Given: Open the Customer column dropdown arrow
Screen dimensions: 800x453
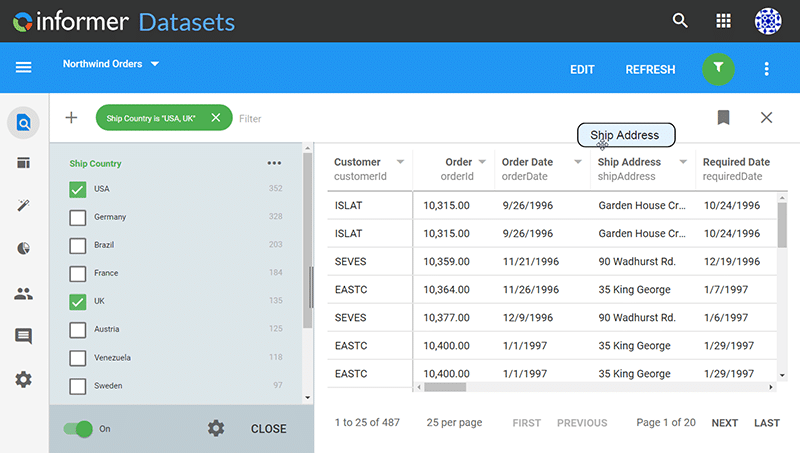Looking at the screenshot, I should click(401, 162).
